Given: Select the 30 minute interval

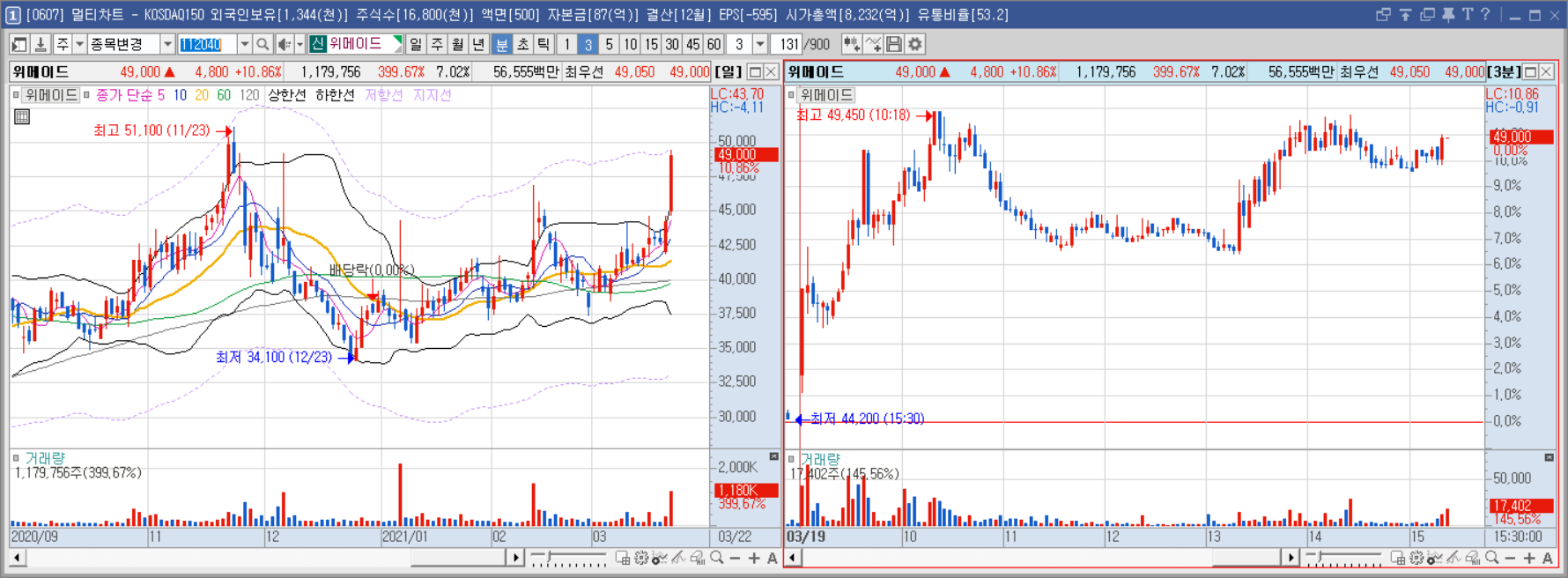Looking at the screenshot, I should click(x=672, y=44).
